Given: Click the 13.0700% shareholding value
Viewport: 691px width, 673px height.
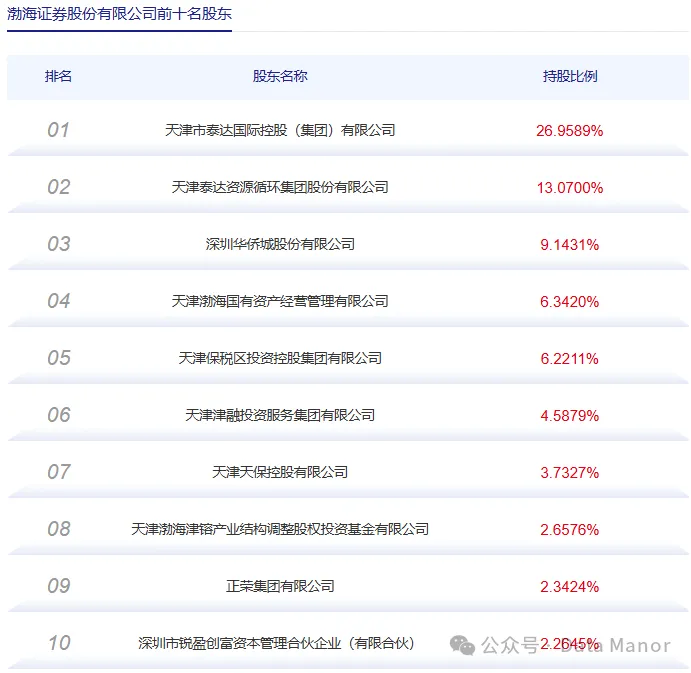Looking at the screenshot, I should [x=569, y=188].
